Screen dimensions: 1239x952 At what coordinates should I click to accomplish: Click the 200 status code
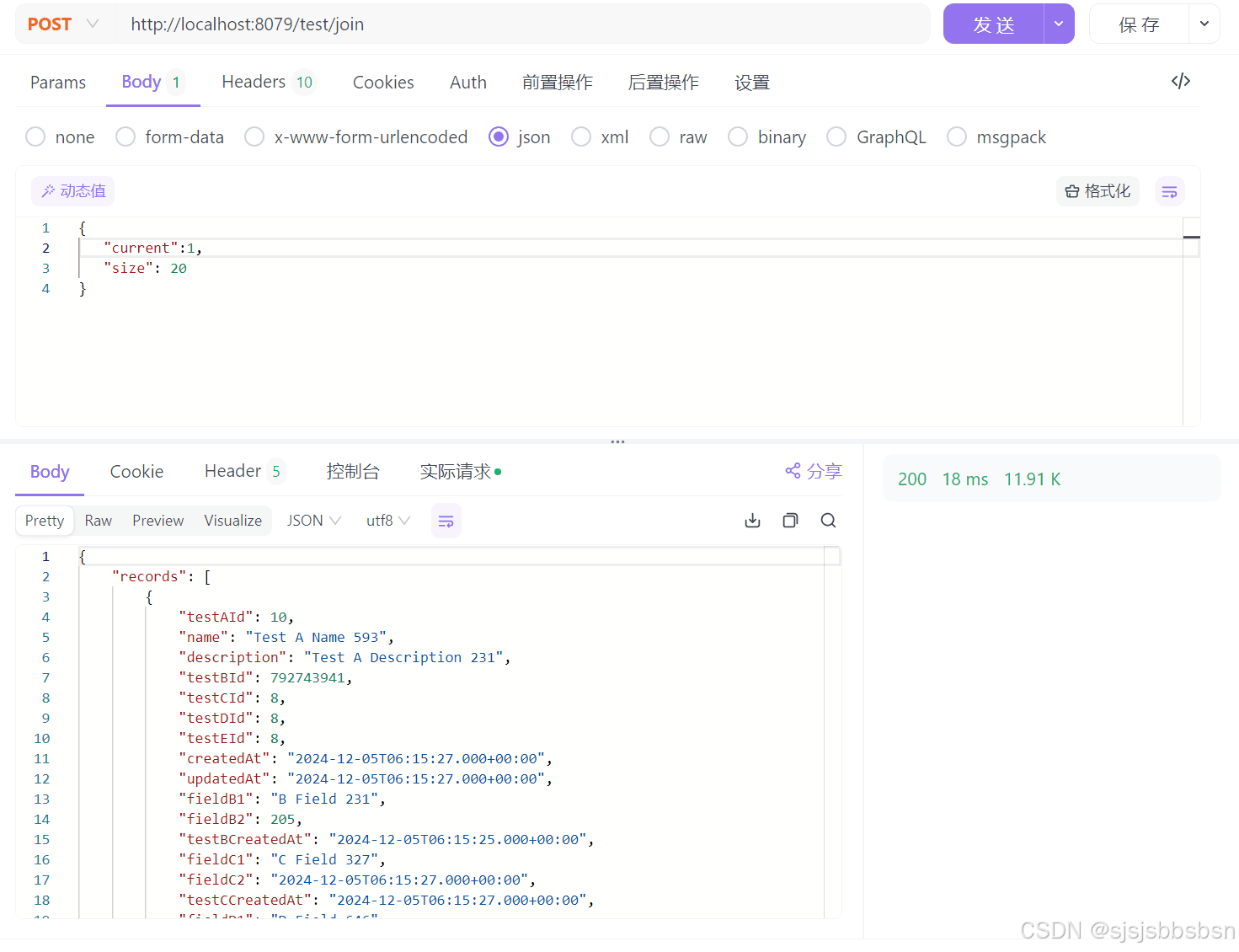[911, 479]
